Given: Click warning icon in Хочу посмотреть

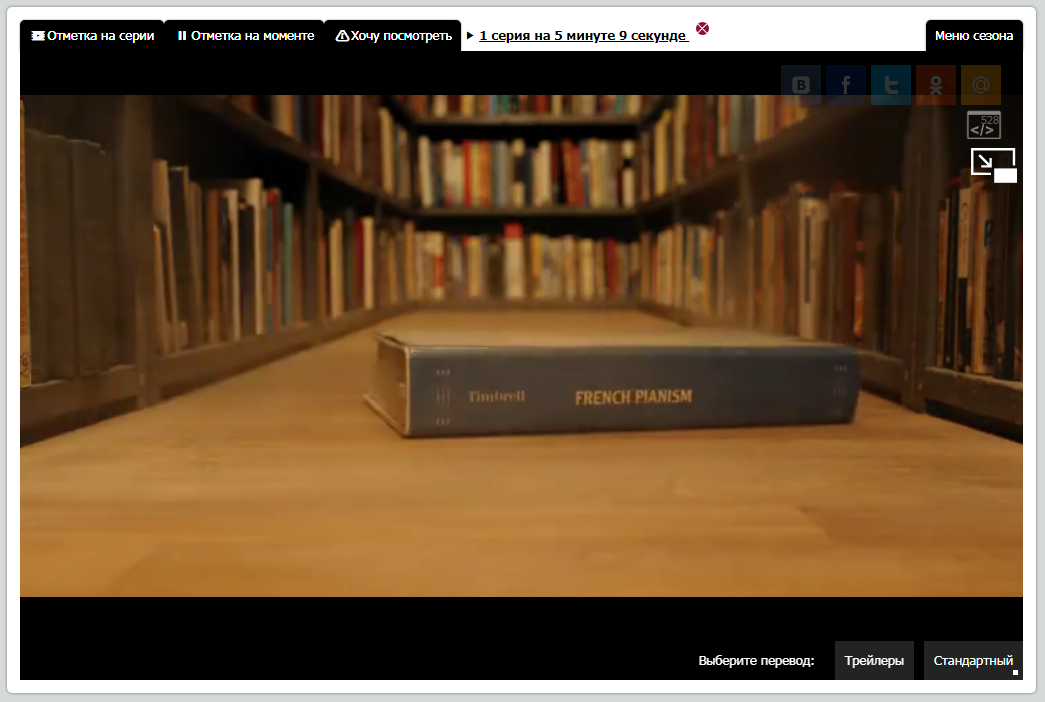Looking at the screenshot, I should click(x=342, y=35).
